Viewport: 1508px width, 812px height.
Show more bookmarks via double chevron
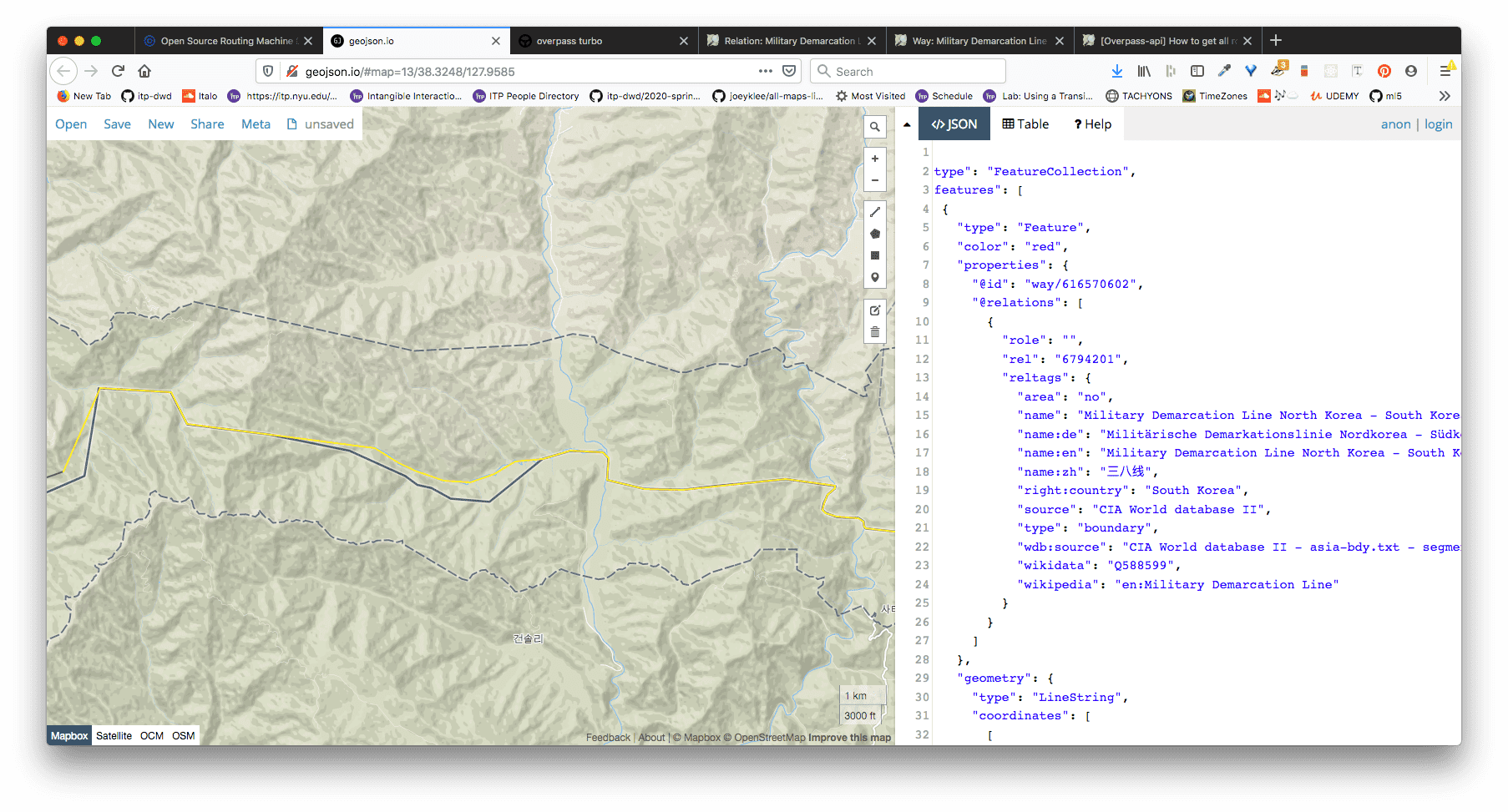(1445, 96)
